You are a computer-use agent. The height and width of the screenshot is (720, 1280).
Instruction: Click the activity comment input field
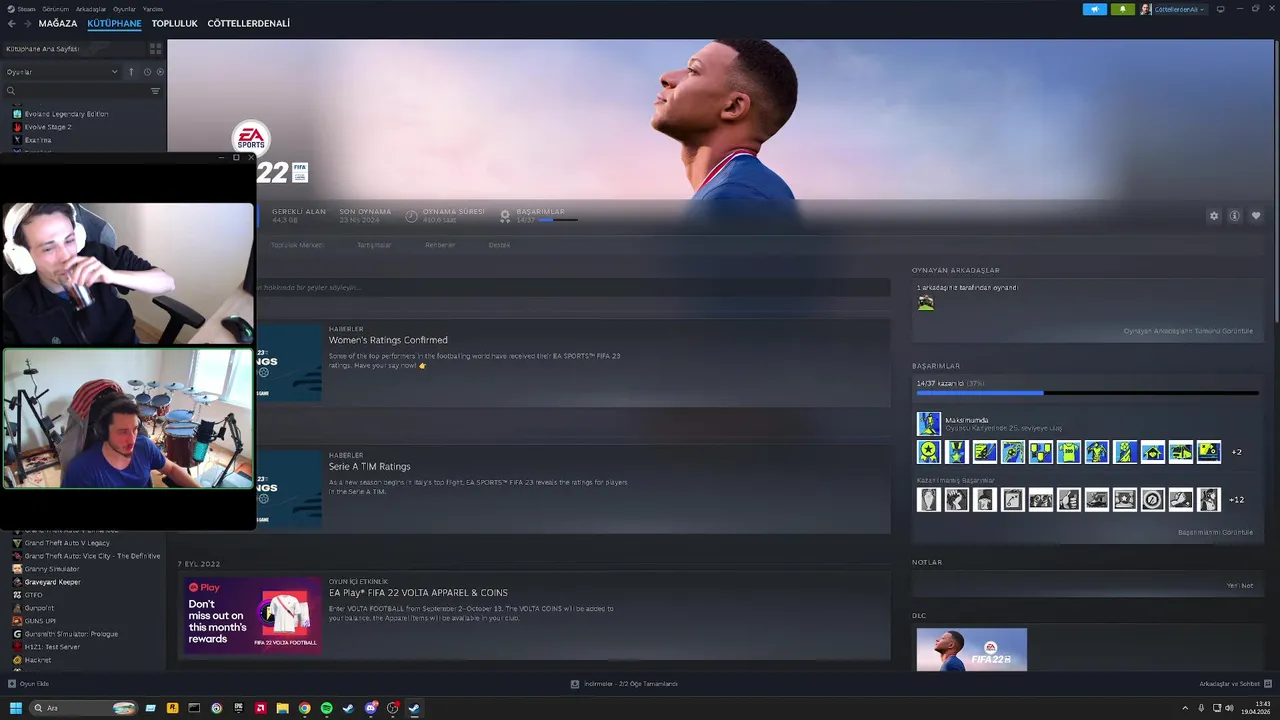click(572, 287)
